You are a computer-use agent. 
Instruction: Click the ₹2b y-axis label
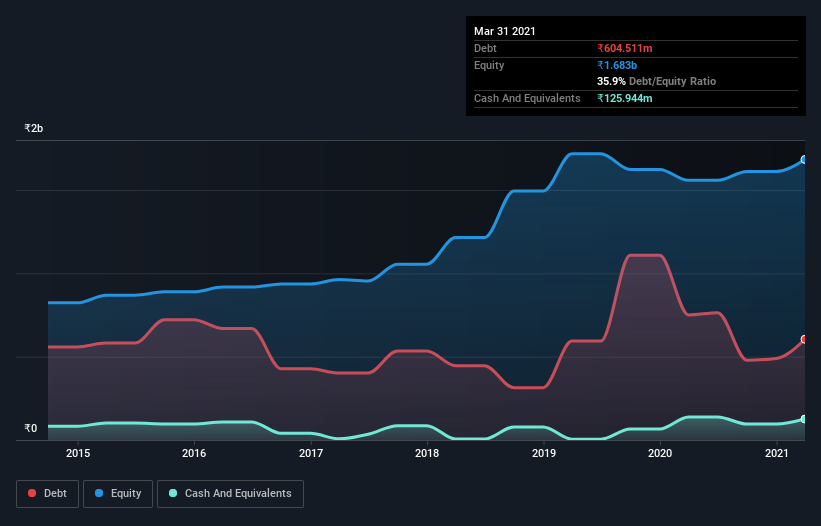[34, 128]
